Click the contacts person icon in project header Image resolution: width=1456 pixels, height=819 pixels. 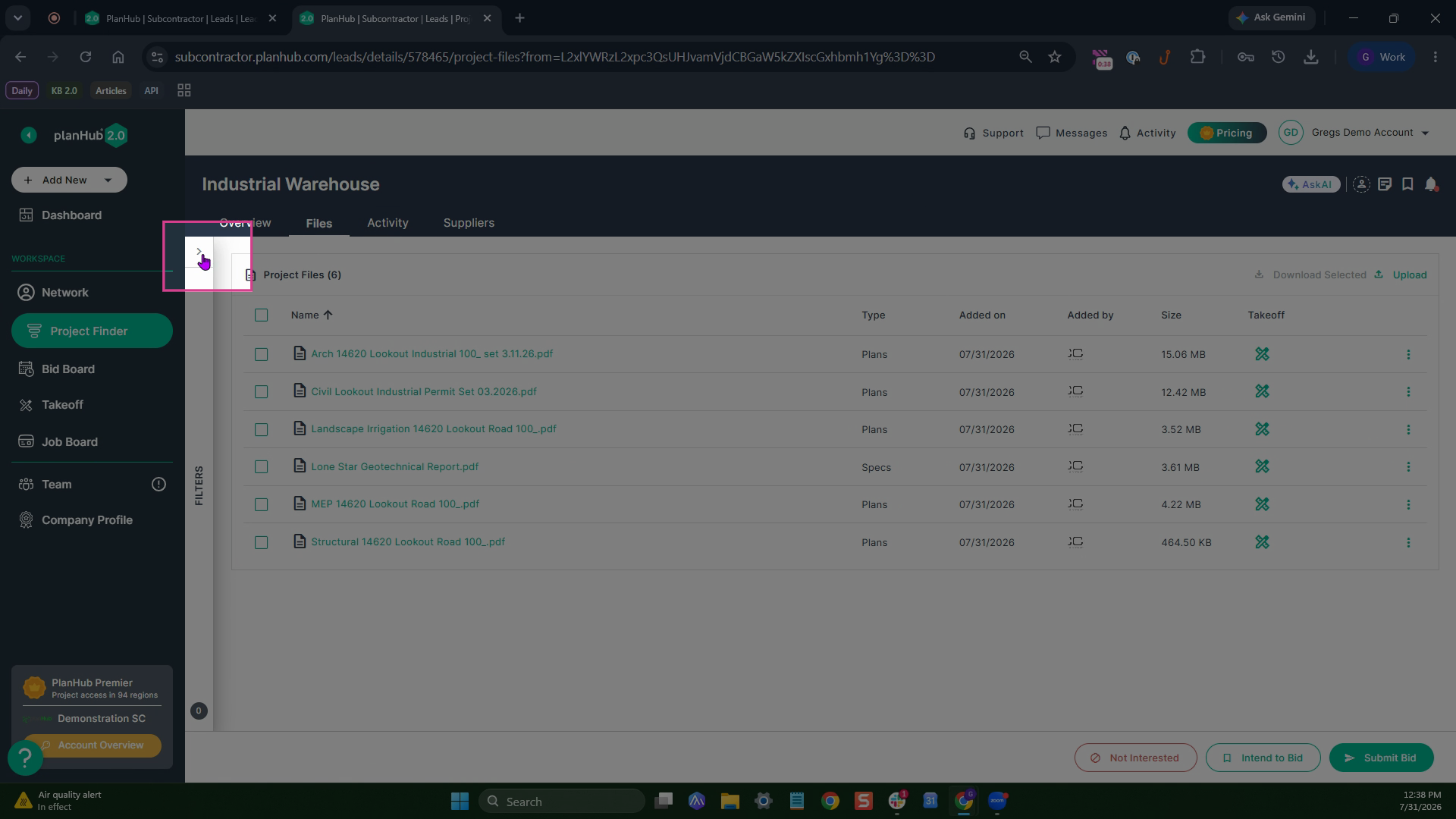(1361, 184)
